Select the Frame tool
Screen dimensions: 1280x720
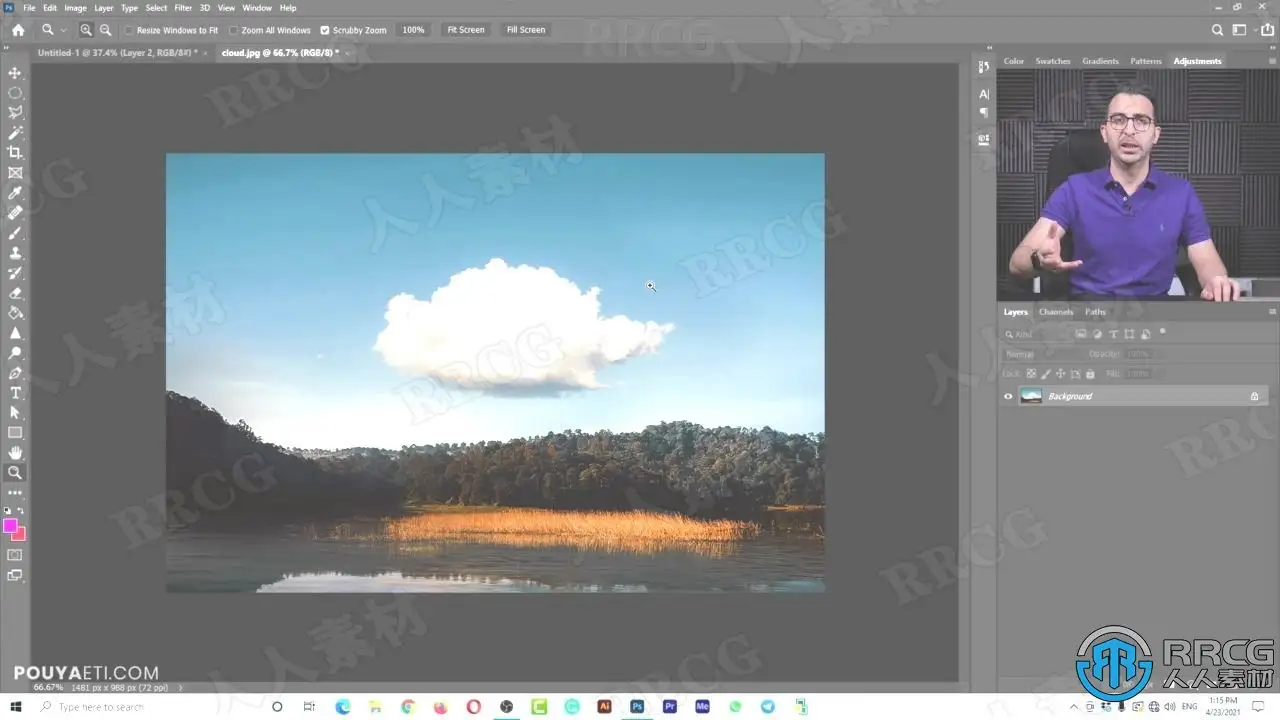(15, 173)
